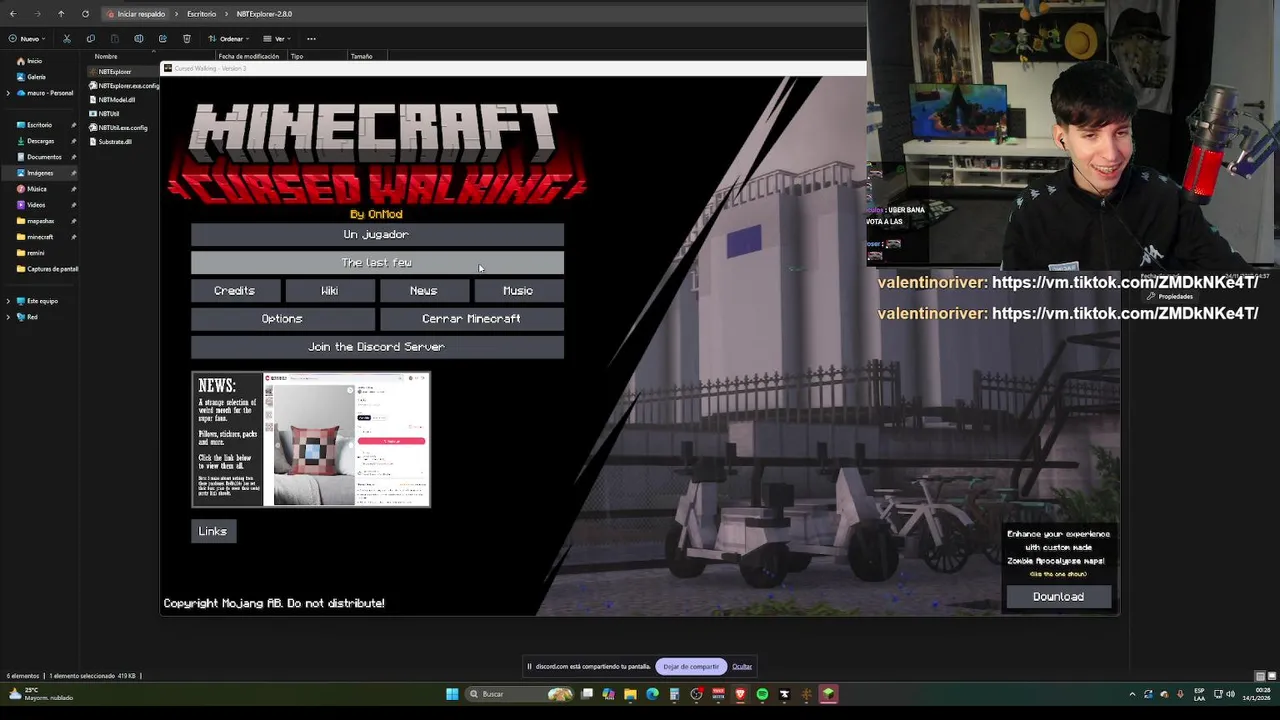The width and height of the screenshot is (1280, 720).
Task: Cut selected file with scissors icon
Action: coord(67,39)
